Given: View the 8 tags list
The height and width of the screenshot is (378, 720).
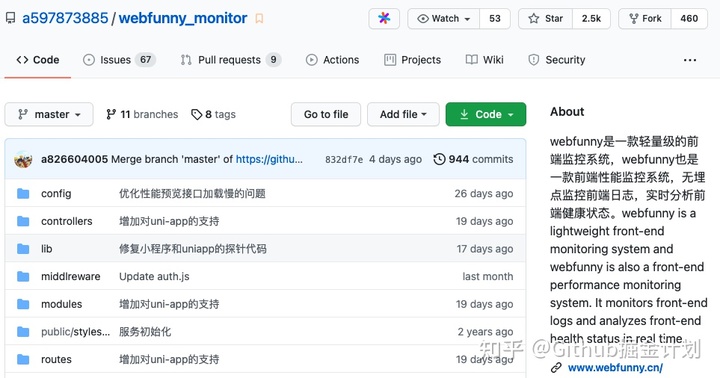Looking at the screenshot, I should pos(214,114).
